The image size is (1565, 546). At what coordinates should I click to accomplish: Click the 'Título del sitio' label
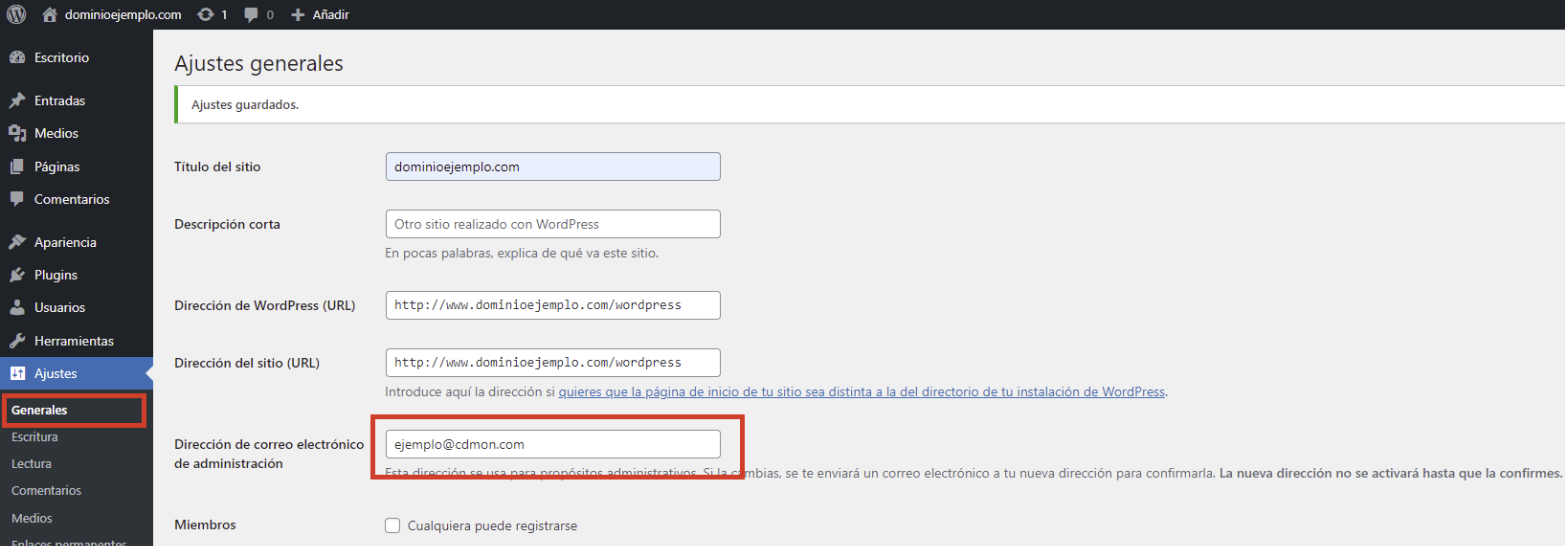point(217,167)
